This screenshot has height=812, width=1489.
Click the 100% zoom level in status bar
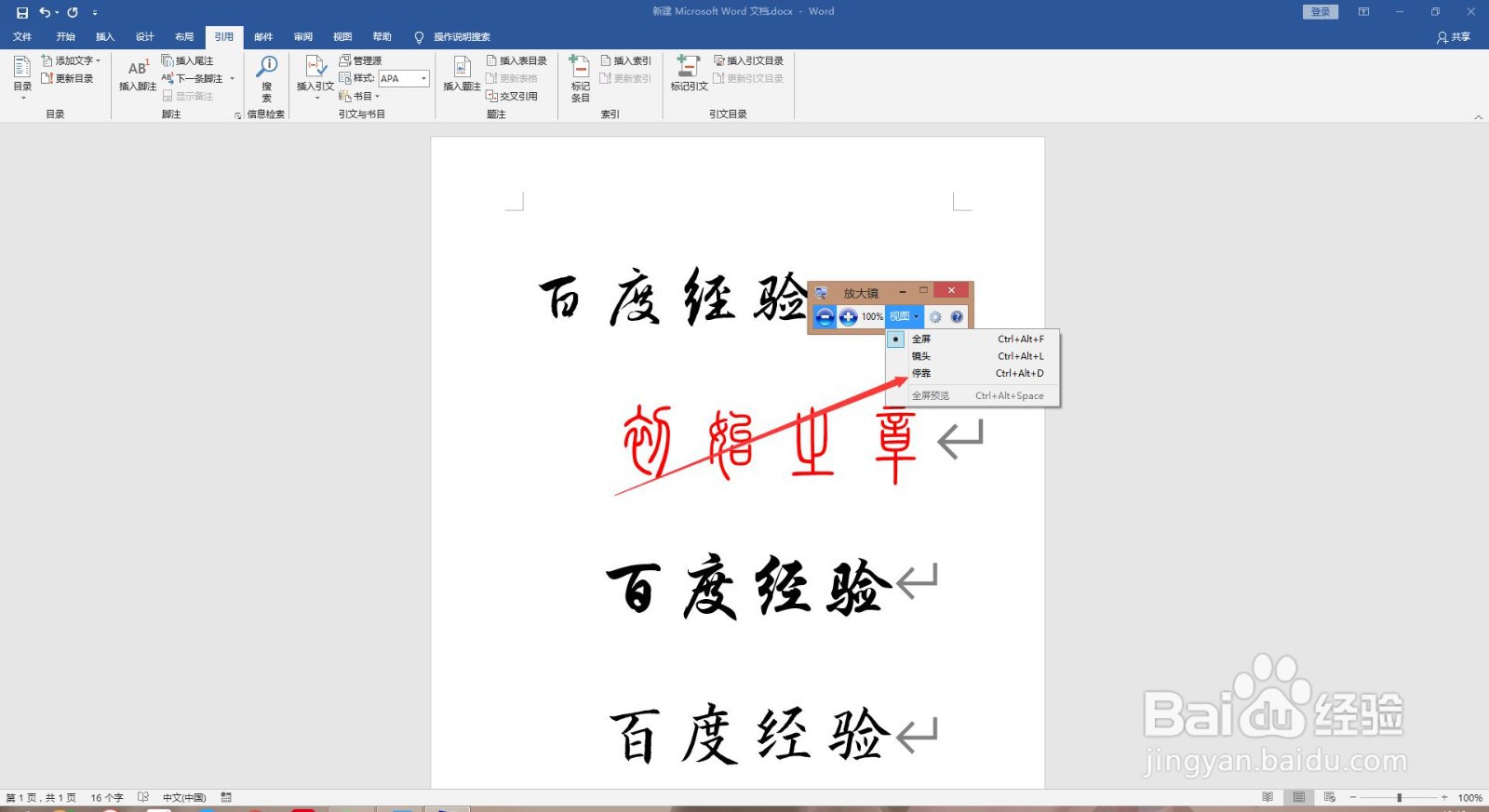(x=1470, y=798)
